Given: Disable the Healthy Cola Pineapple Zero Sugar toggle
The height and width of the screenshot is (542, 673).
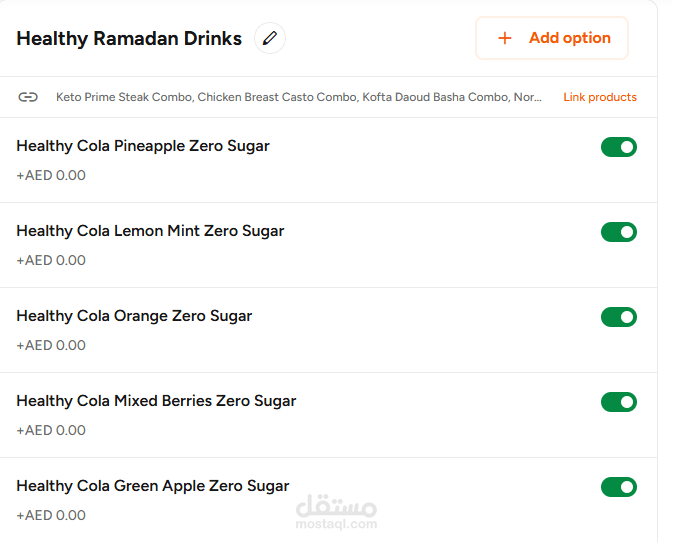Looking at the screenshot, I should pos(618,147).
